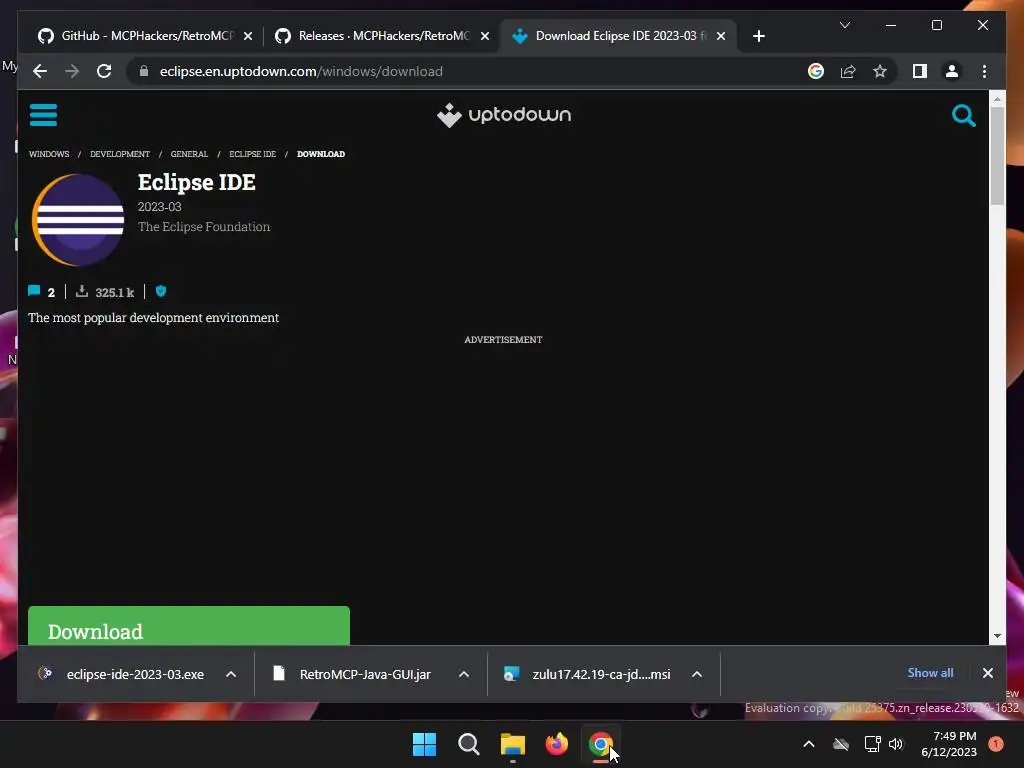Click the address bar URL
Screen dimensions: 1024x768
301,71
